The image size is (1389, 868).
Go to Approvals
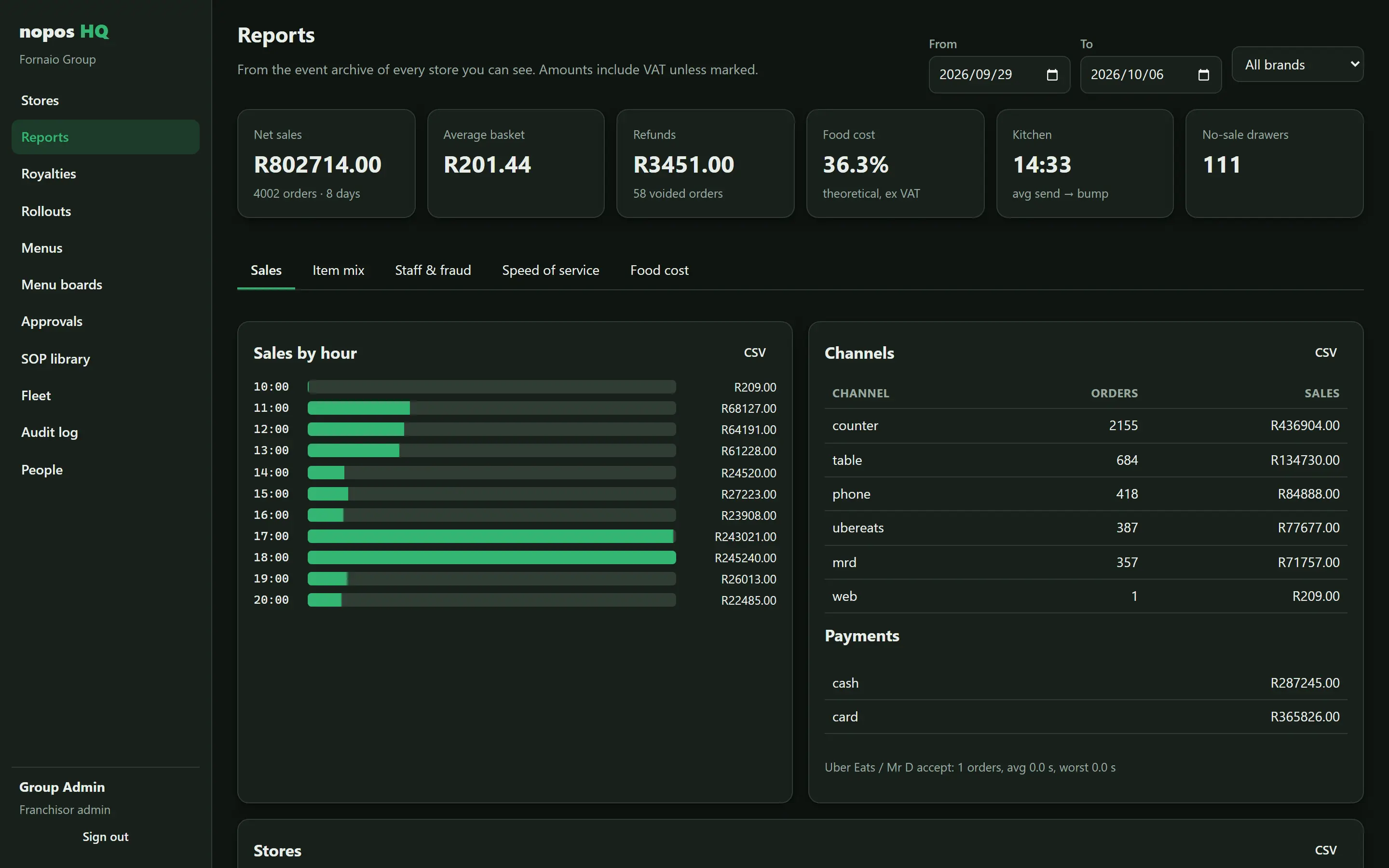point(106,322)
